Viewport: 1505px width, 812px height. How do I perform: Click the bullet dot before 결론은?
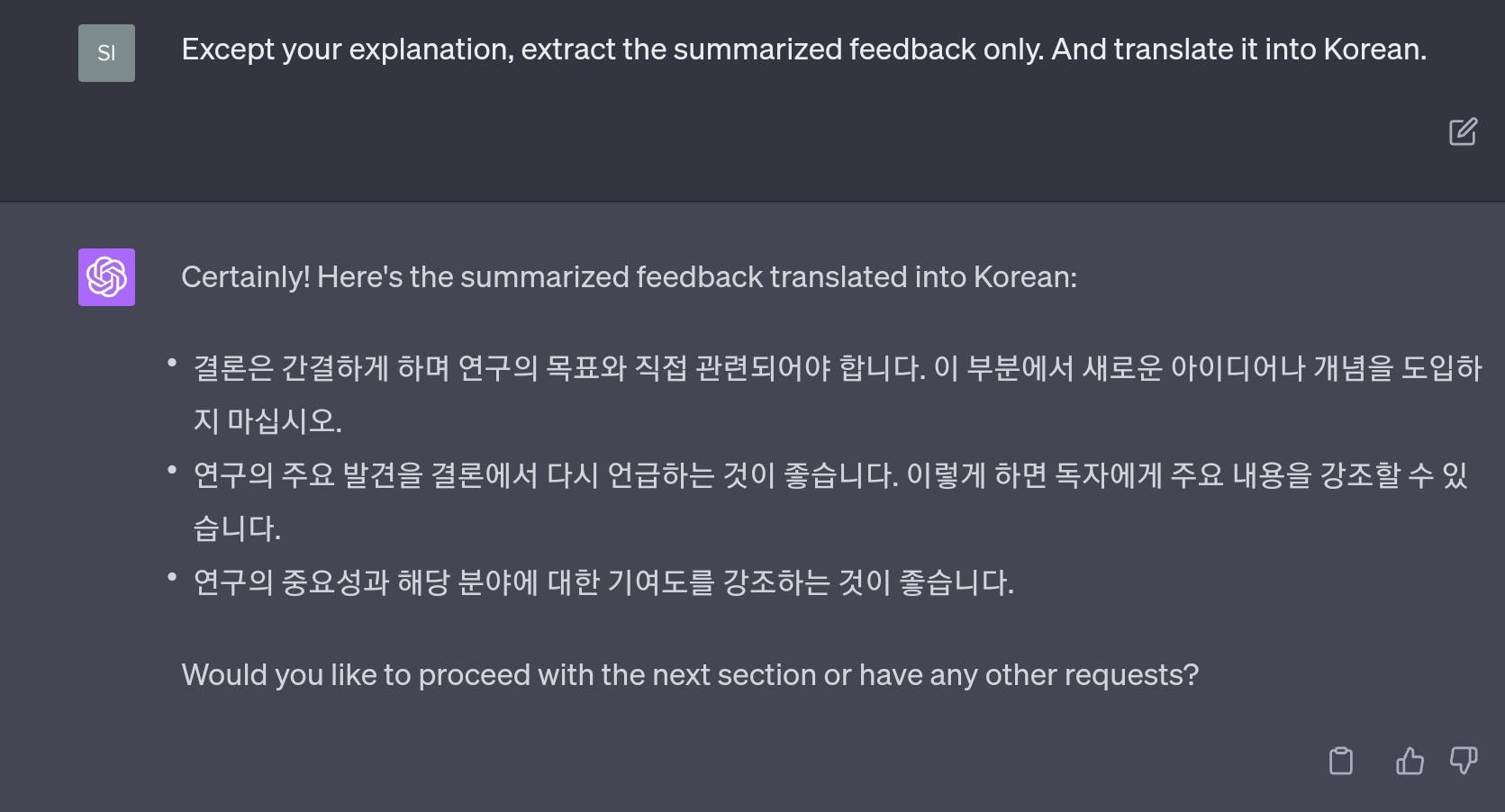pos(172,364)
